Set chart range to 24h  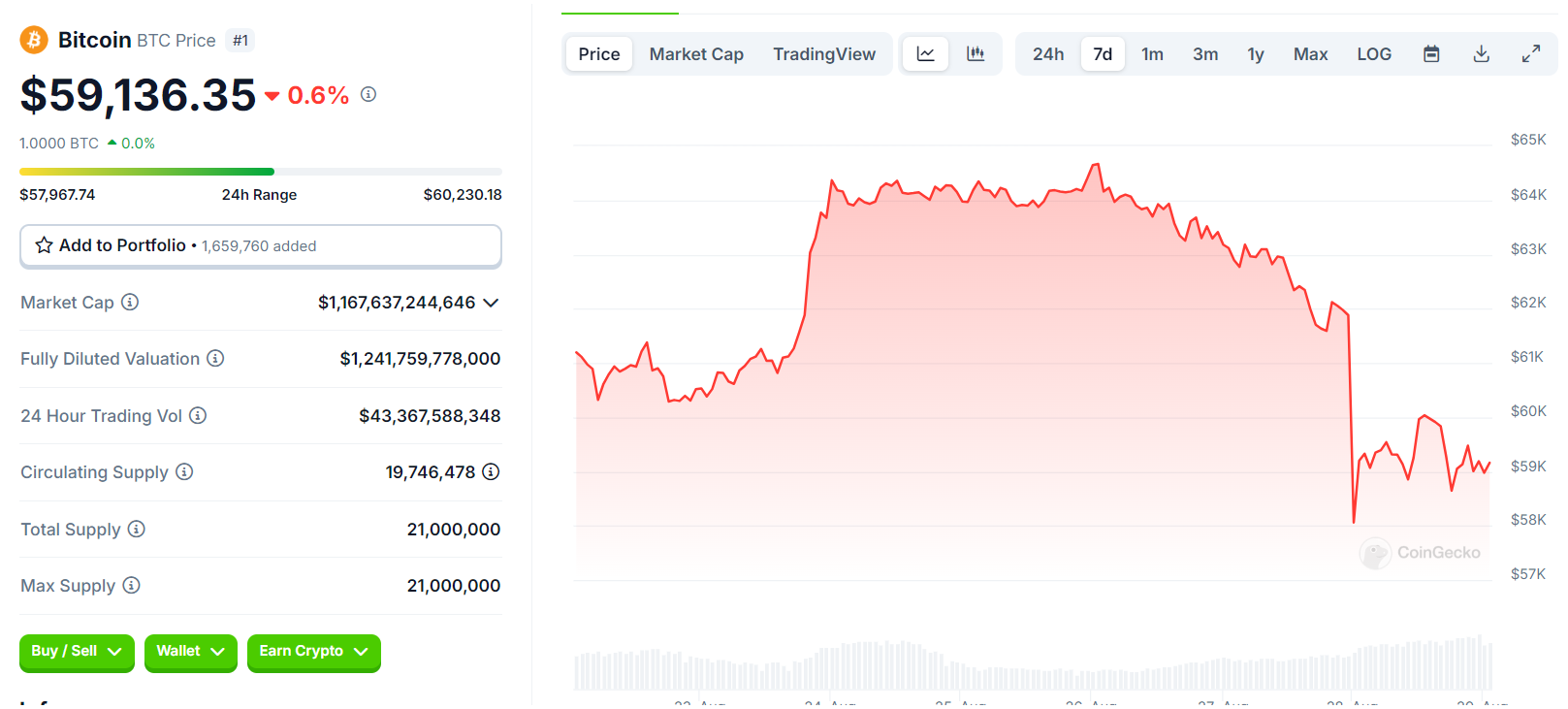(x=1048, y=54)
